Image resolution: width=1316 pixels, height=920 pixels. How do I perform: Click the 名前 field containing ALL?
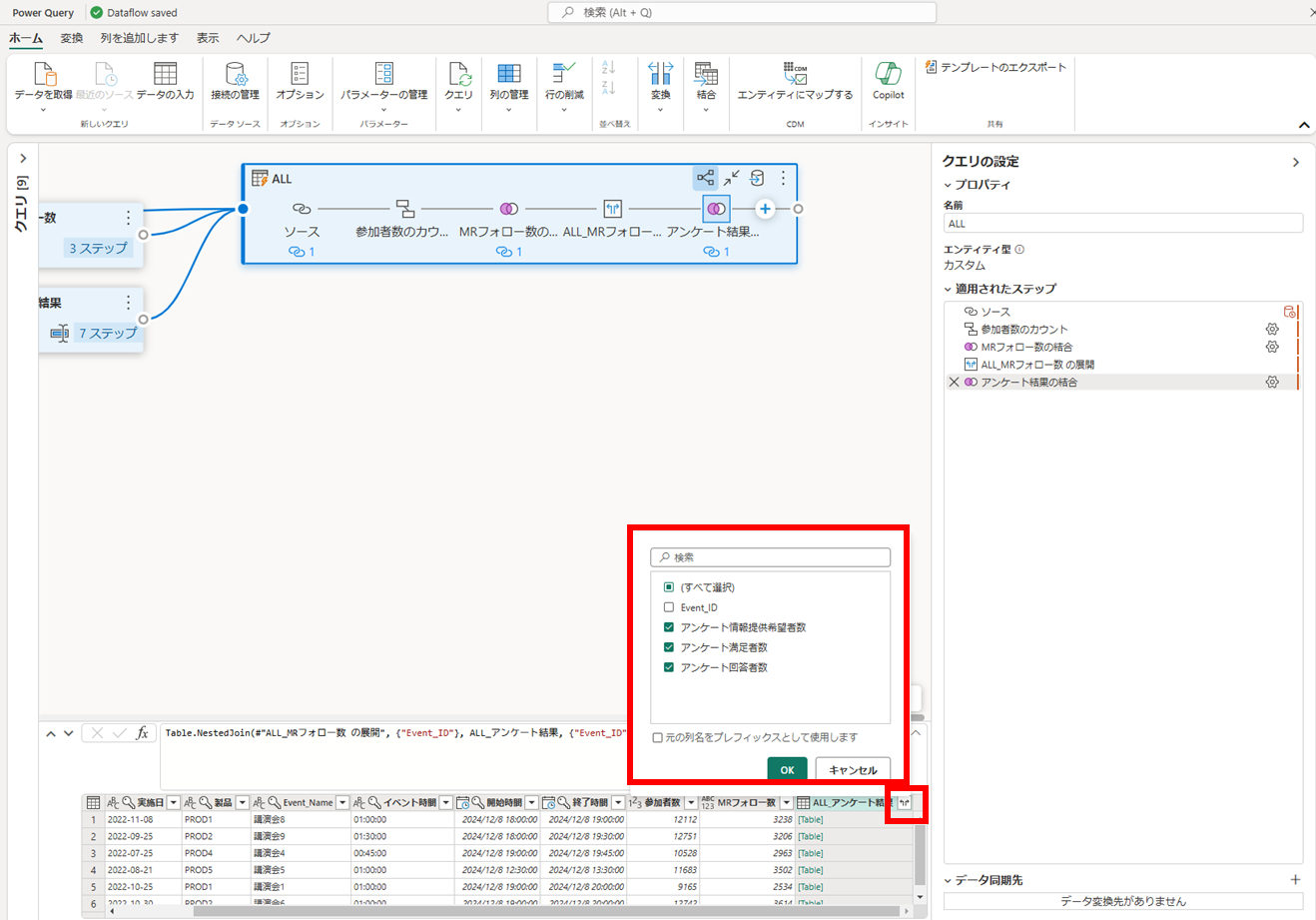pyautogui.click(x=1123, y=224)
